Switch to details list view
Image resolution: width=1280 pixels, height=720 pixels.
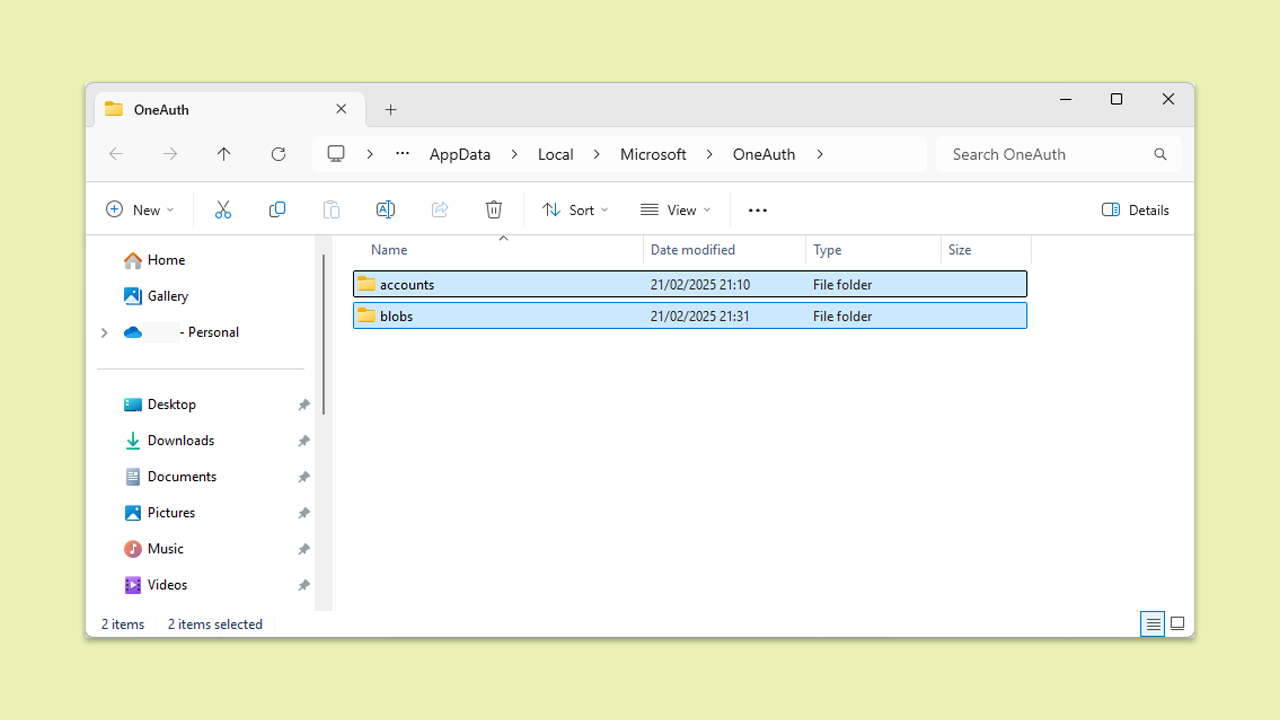[1153, 624]
